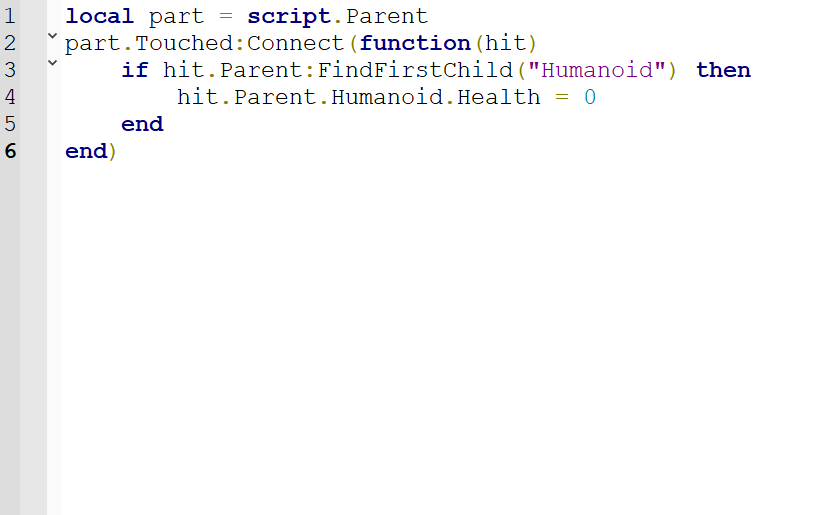
Task: Click the blue number 0 value
Action: (x=590, y=98)
